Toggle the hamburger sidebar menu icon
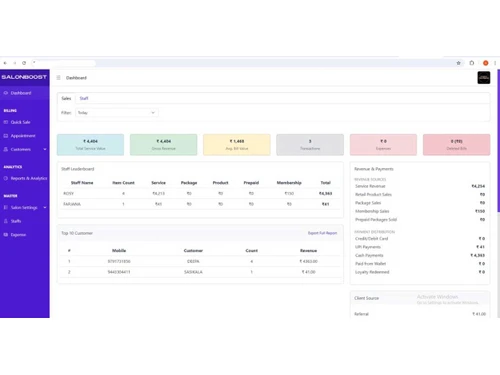 pyautogui.click(x=58, y=78)
